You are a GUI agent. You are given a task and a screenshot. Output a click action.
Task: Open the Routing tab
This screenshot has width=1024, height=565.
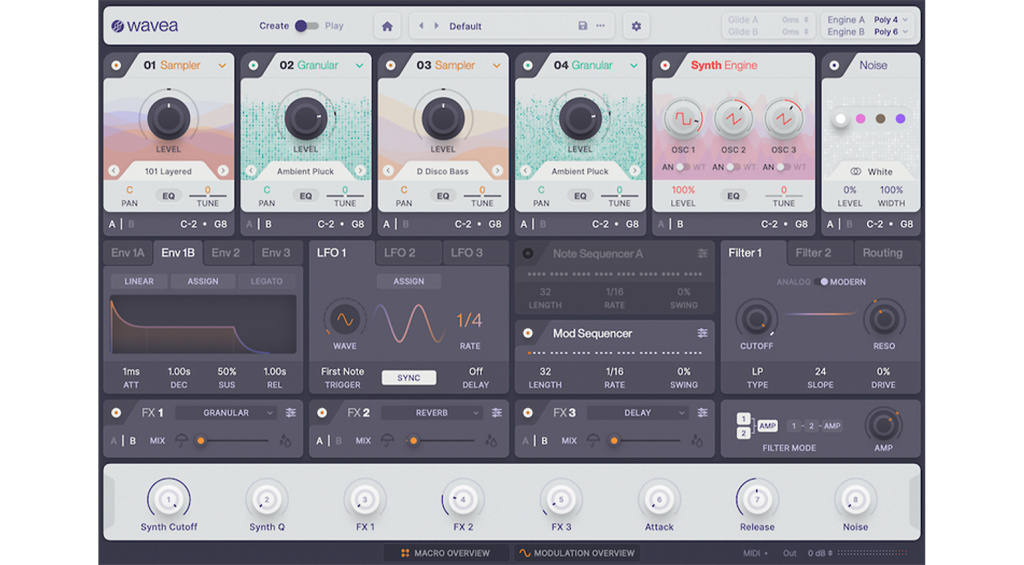click(x=882, y=253)
